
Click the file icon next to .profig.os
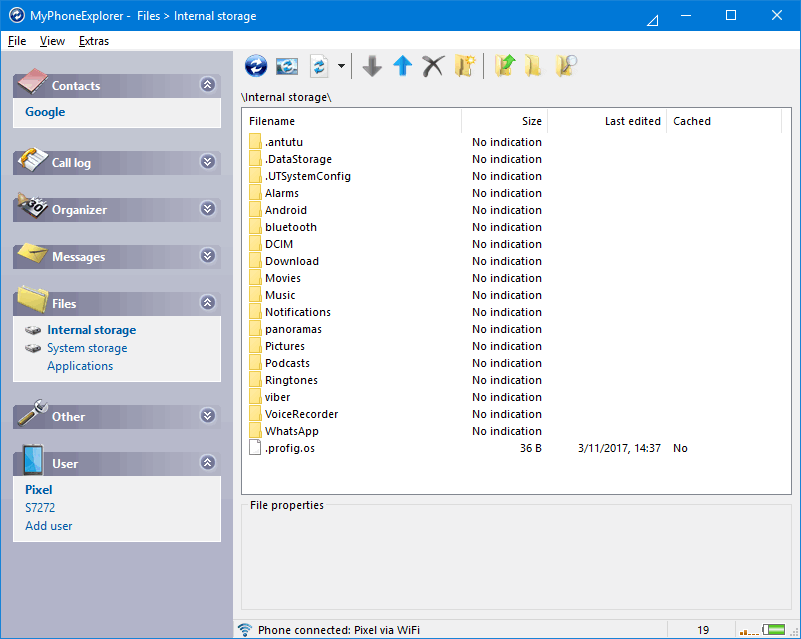(255, 447)
